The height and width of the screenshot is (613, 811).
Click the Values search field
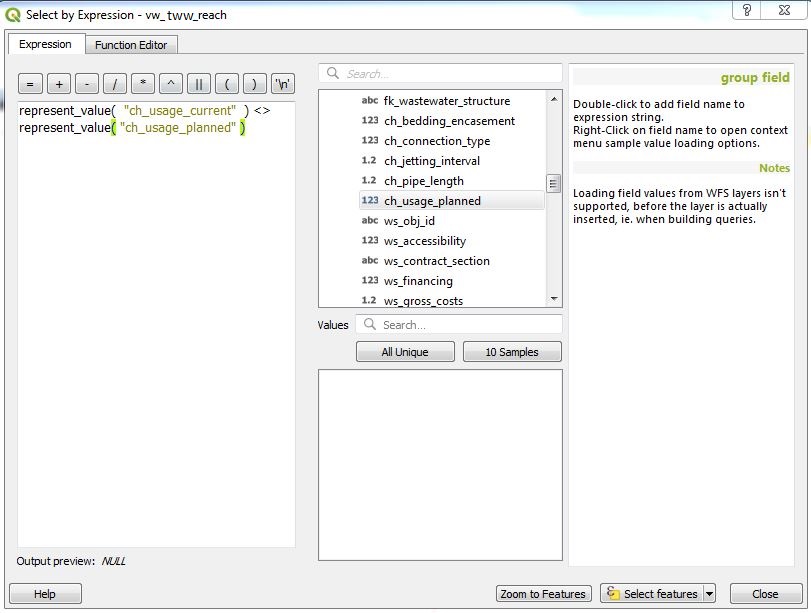click(459, 325)
